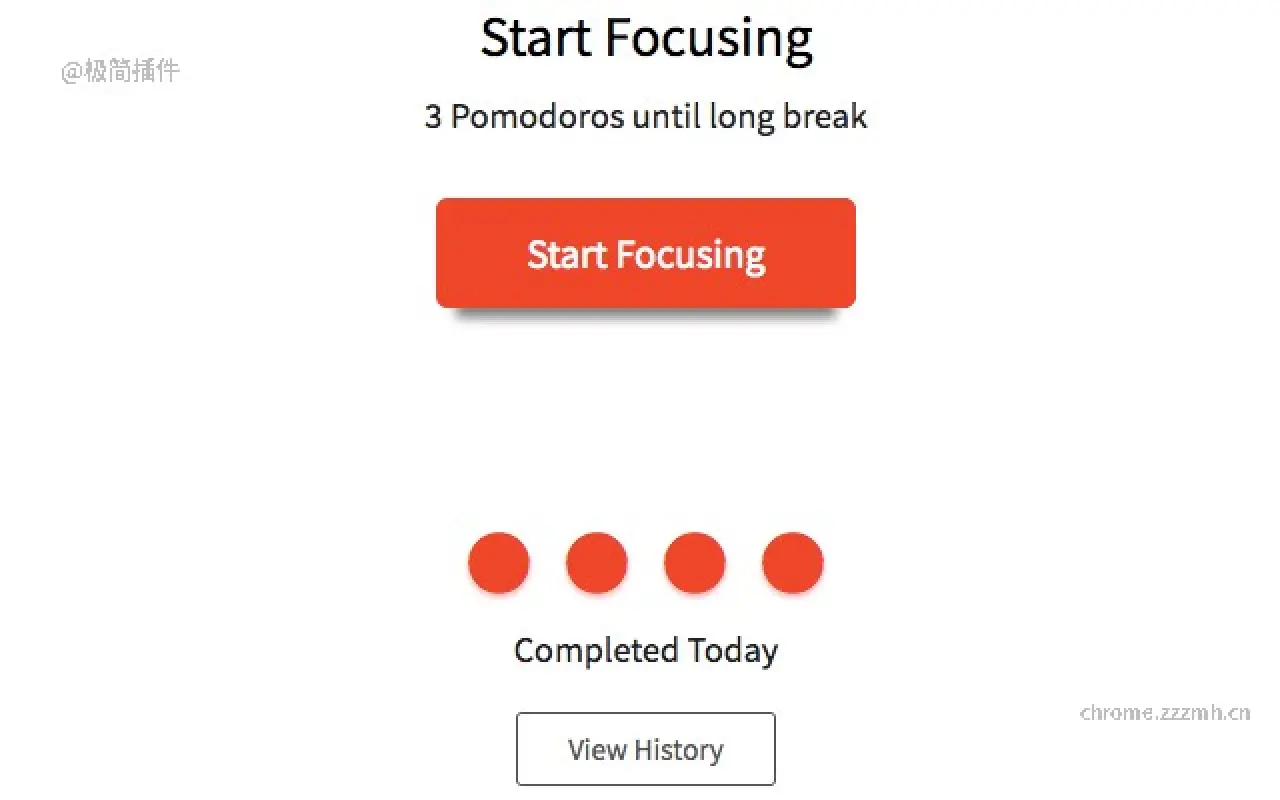Click the @ symbol in the top-left watermark
Viewport: 1280px width, 800px height.
tap(71, 72)
